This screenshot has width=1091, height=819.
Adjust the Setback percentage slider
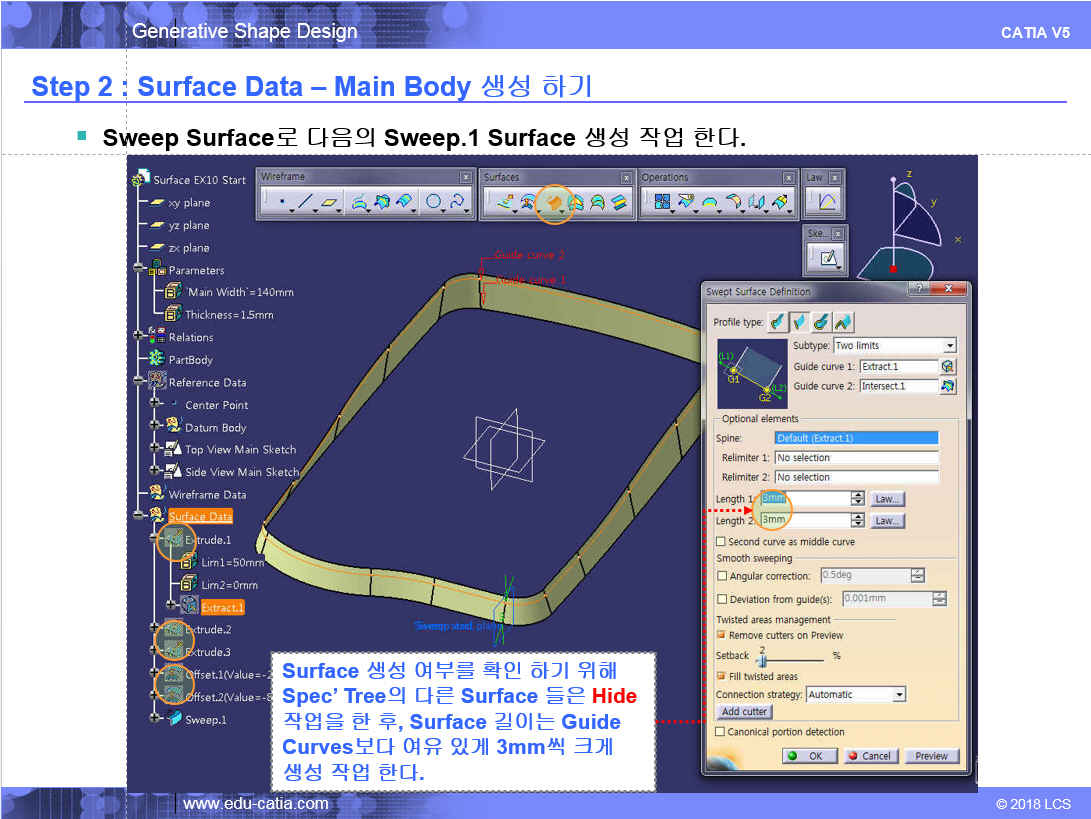[x=763, y=660]
